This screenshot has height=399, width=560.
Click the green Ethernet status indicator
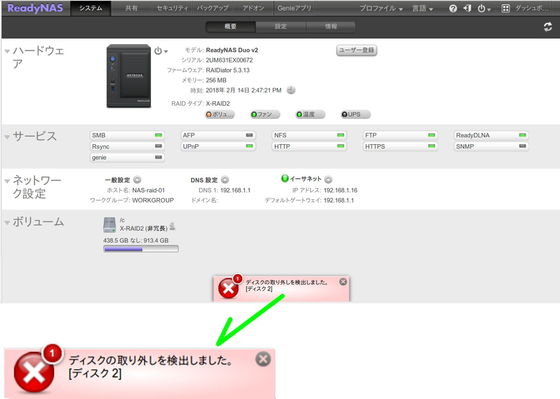click(285, 178)
